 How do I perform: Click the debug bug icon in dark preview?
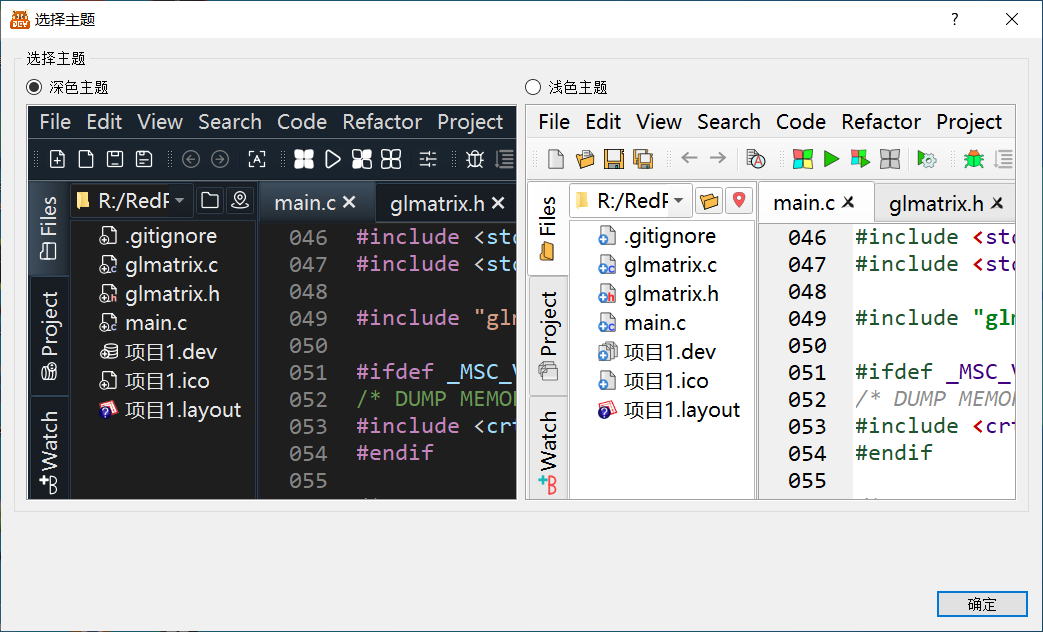point(475,159)
